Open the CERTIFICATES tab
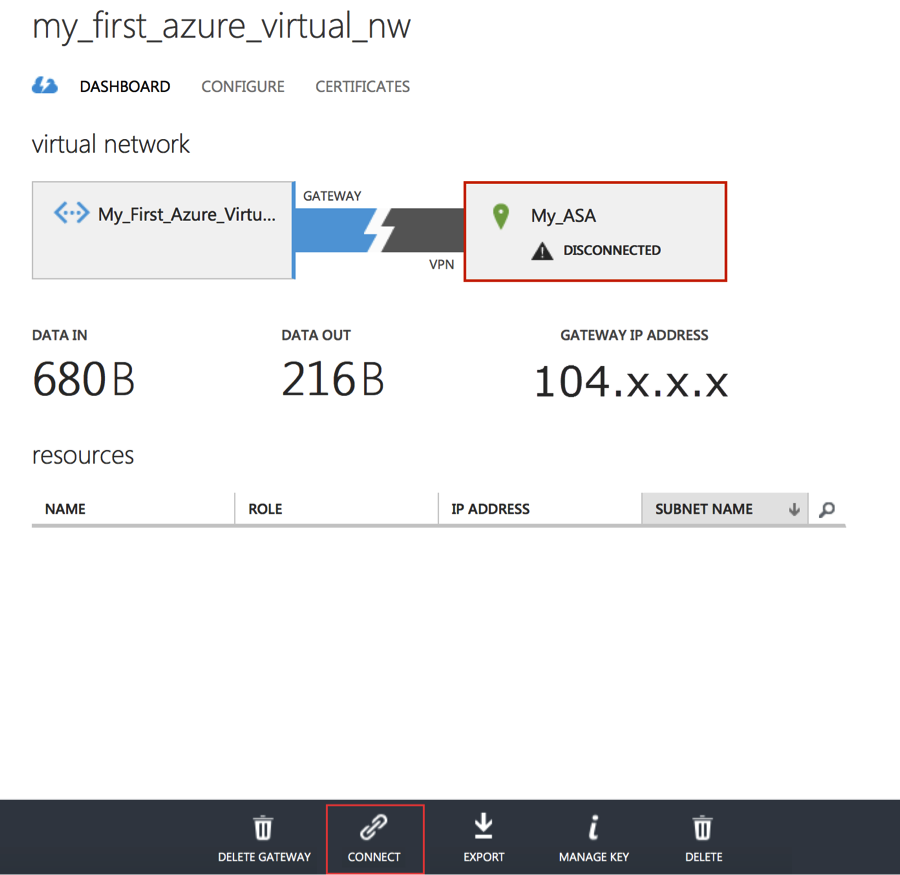 coord(362,87)
